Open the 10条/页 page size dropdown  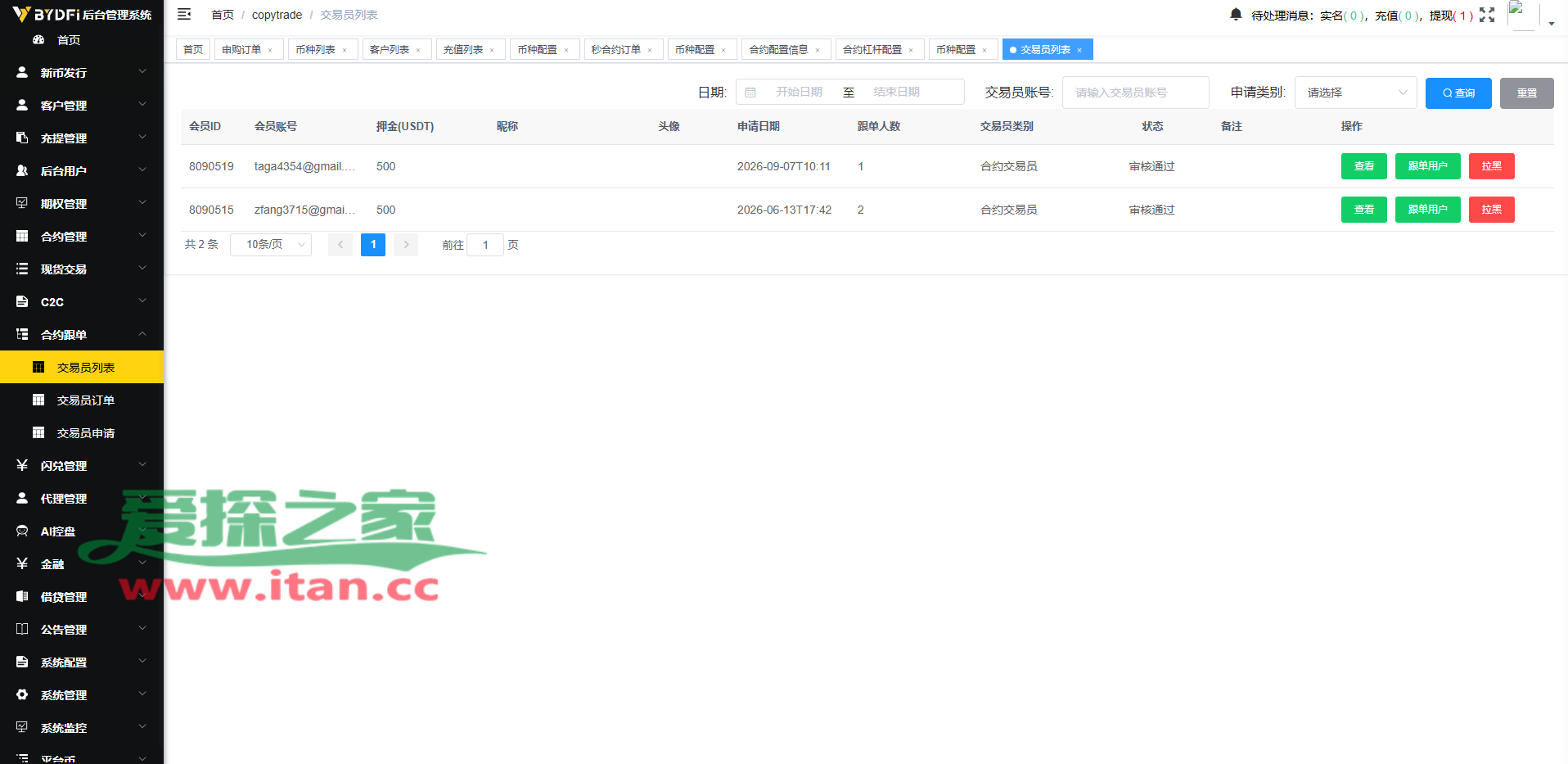pyautogui.click(x=271, y=244)
